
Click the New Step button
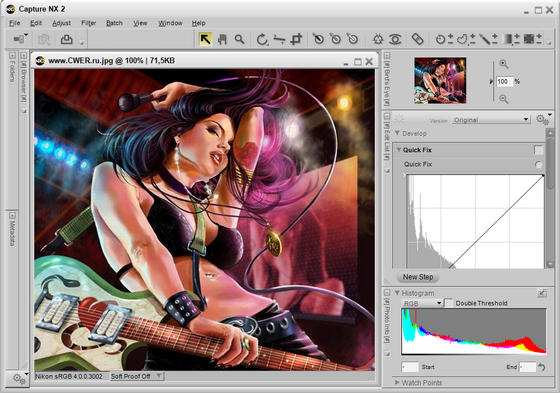tap(418, 277)
